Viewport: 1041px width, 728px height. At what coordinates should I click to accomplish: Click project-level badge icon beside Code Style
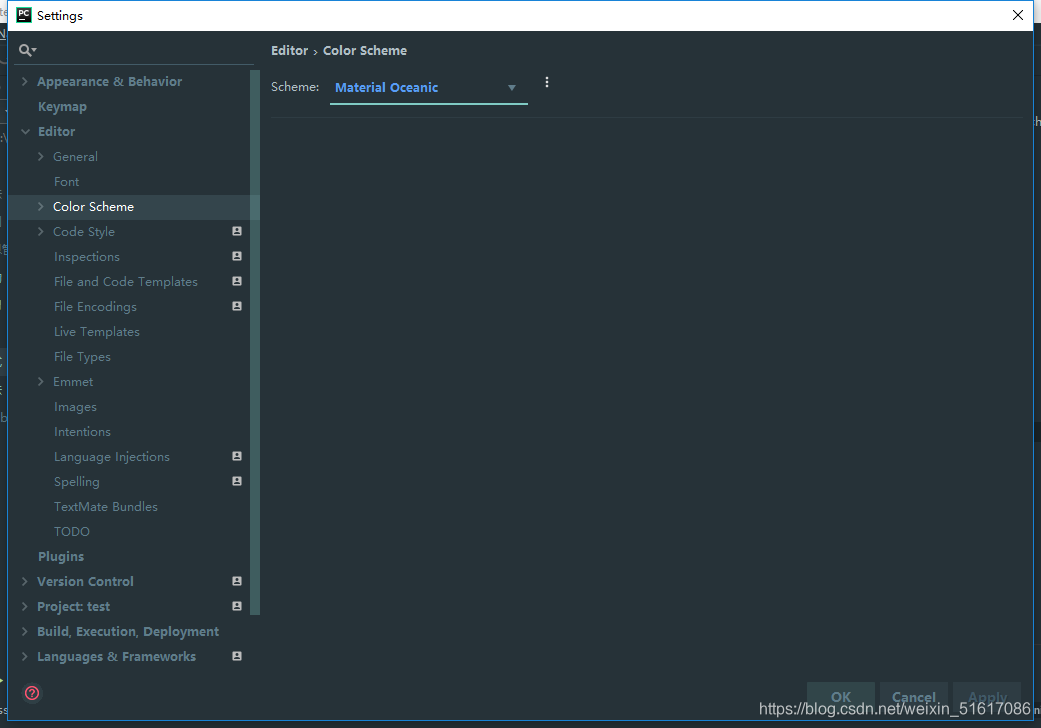(237, 231)
